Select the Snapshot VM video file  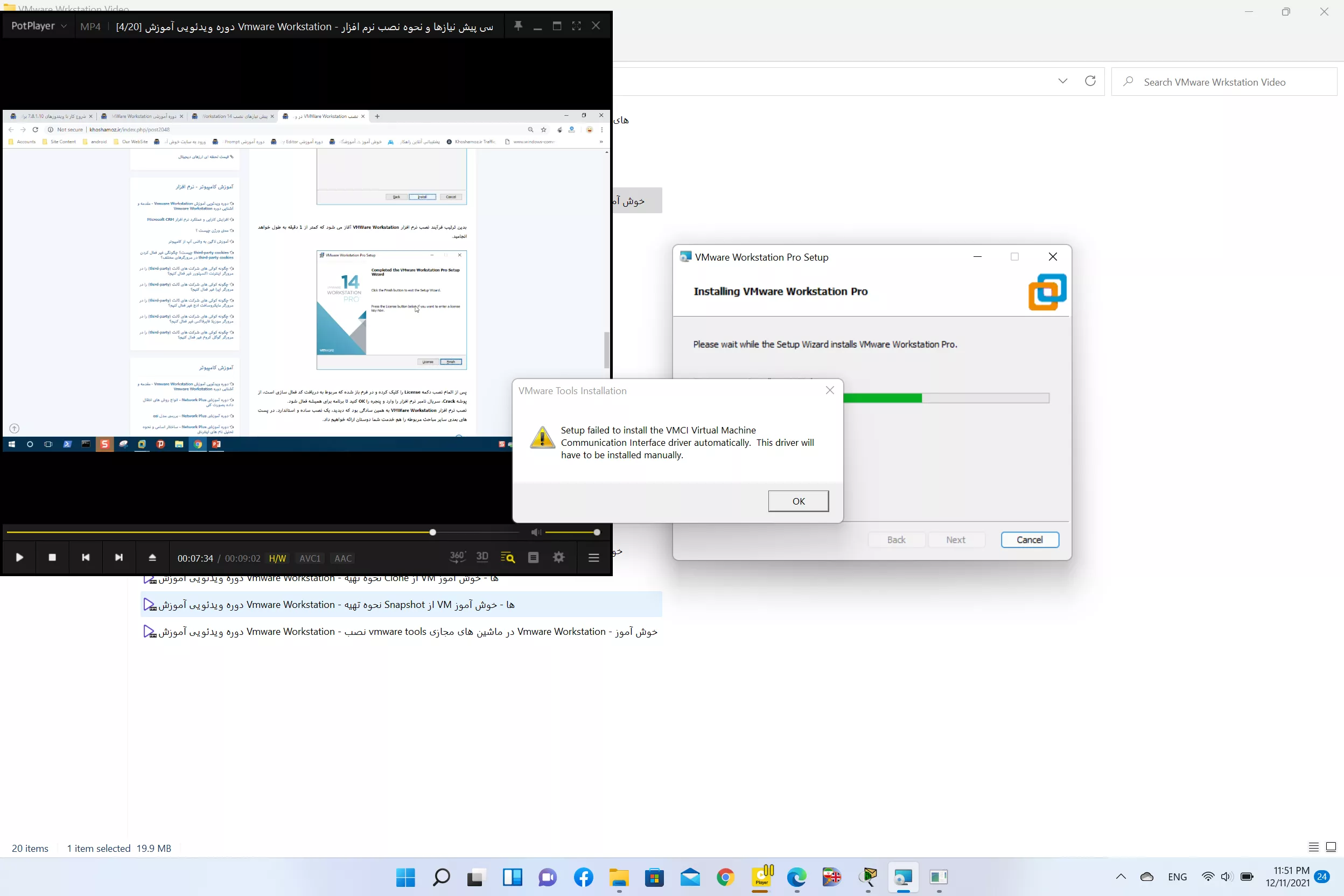click(401, 605)
